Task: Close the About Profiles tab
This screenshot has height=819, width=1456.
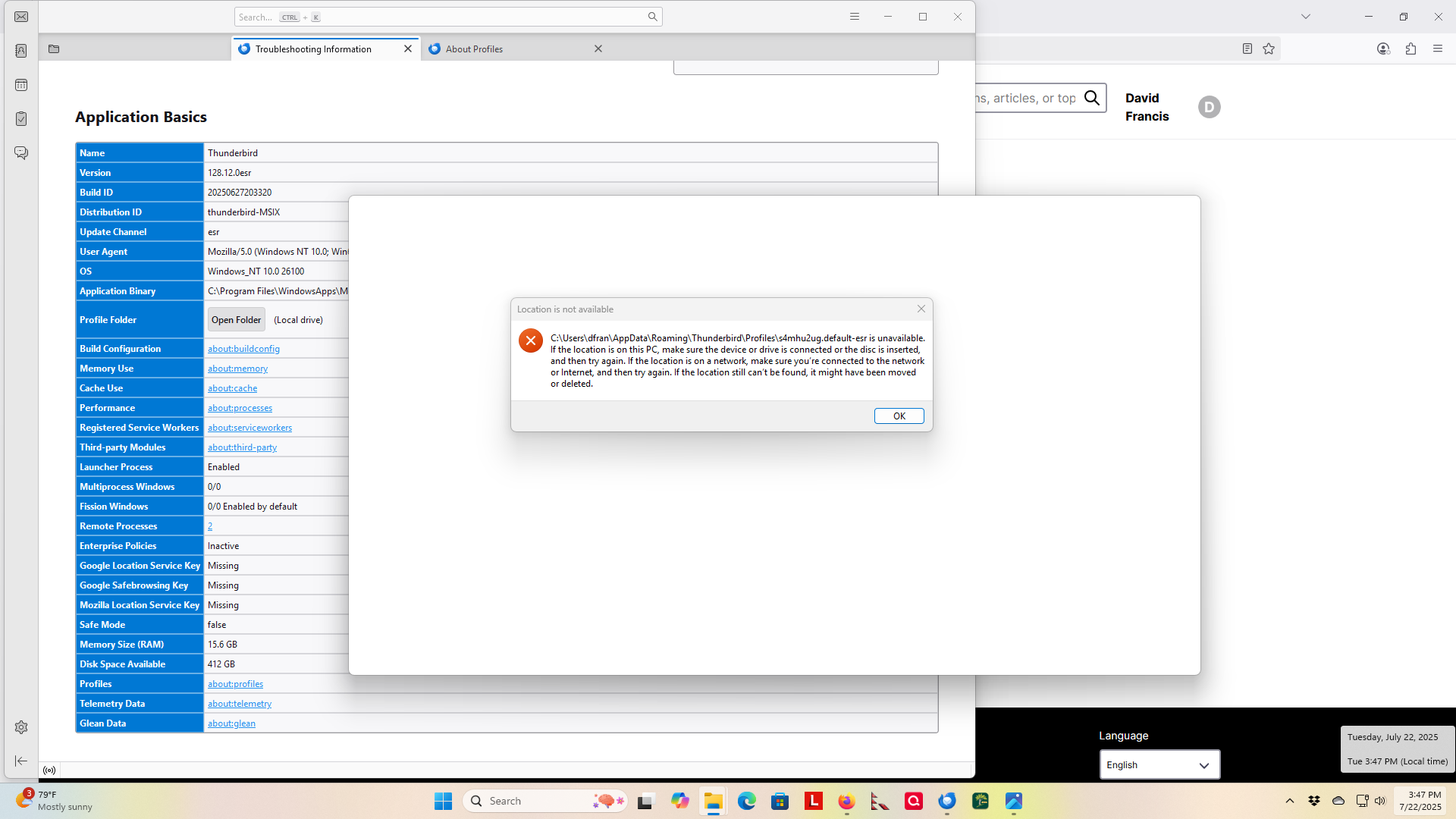Action: point(598,49)
